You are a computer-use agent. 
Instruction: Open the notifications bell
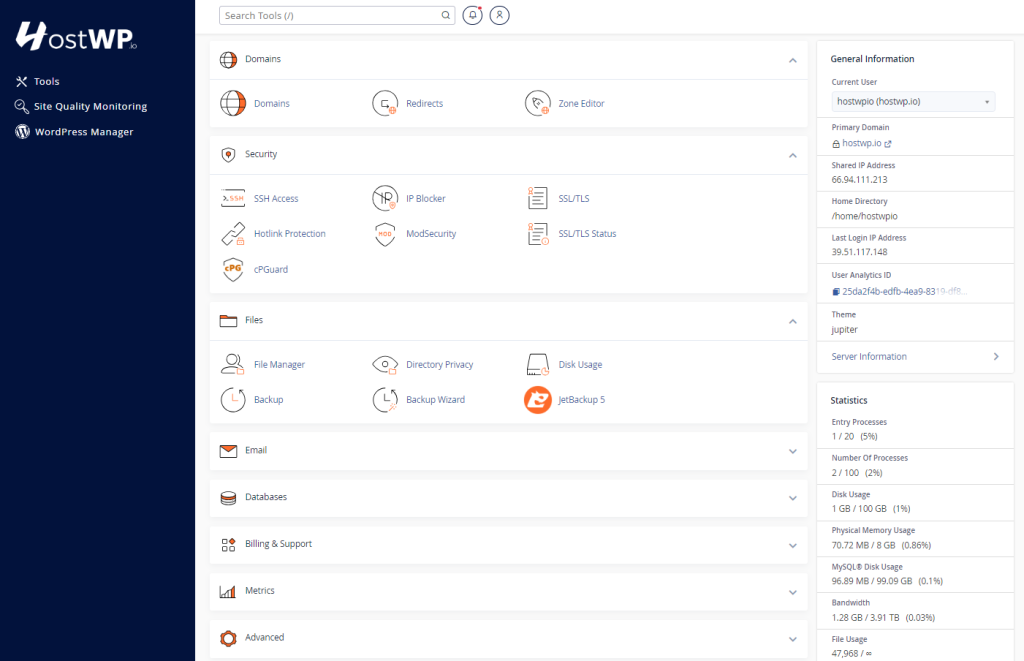tap(472, 15)
